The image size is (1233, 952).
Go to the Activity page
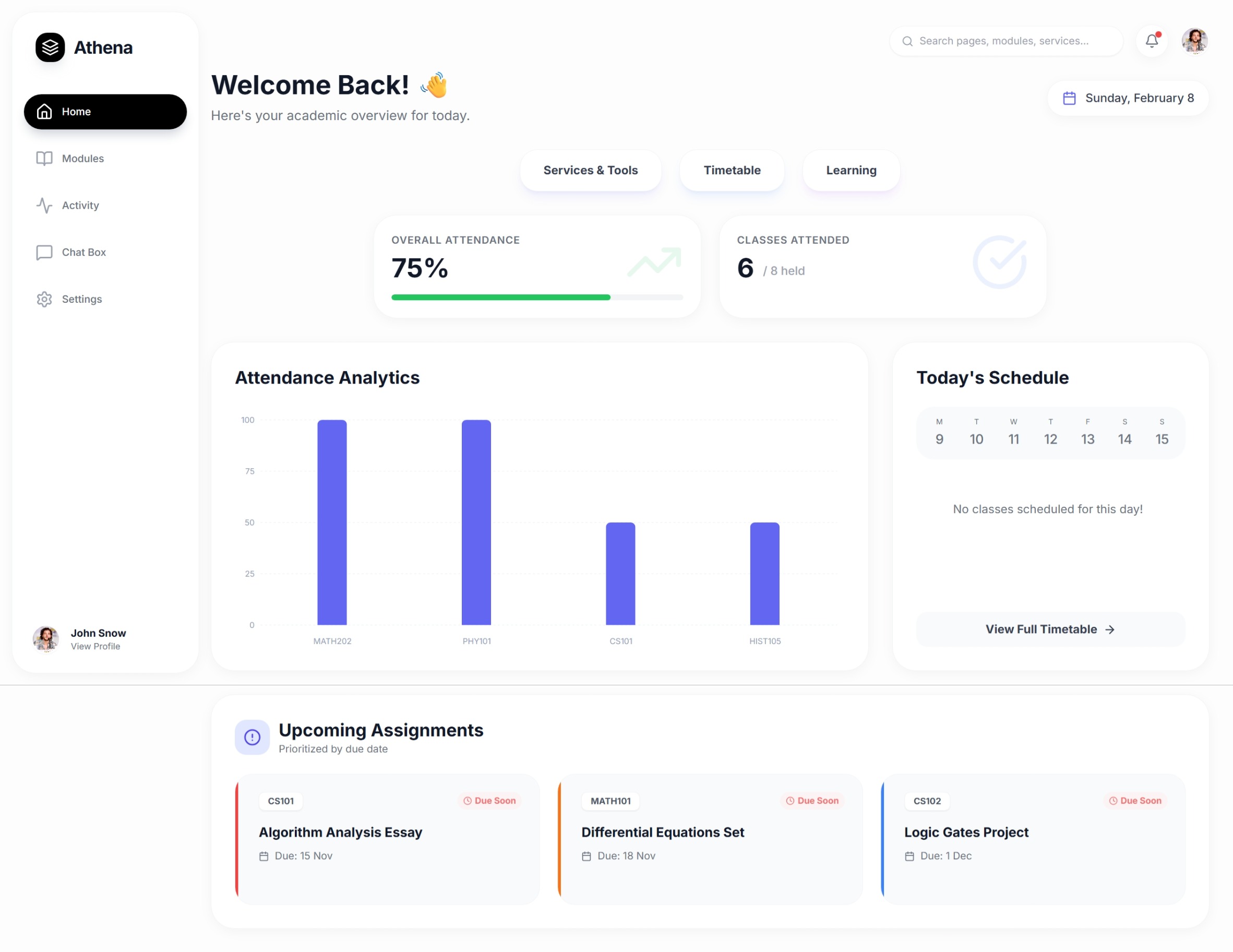(80, 206)
